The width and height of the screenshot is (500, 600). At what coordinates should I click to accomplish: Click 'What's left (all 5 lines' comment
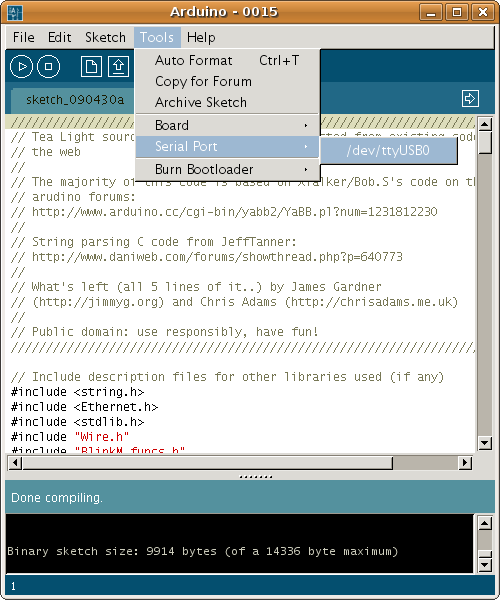[196, 287]
